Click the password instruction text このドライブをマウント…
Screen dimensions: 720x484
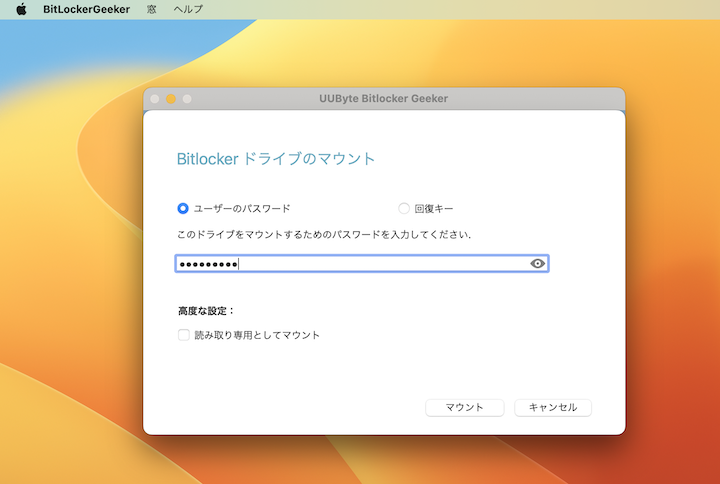[x=324, y=235]
